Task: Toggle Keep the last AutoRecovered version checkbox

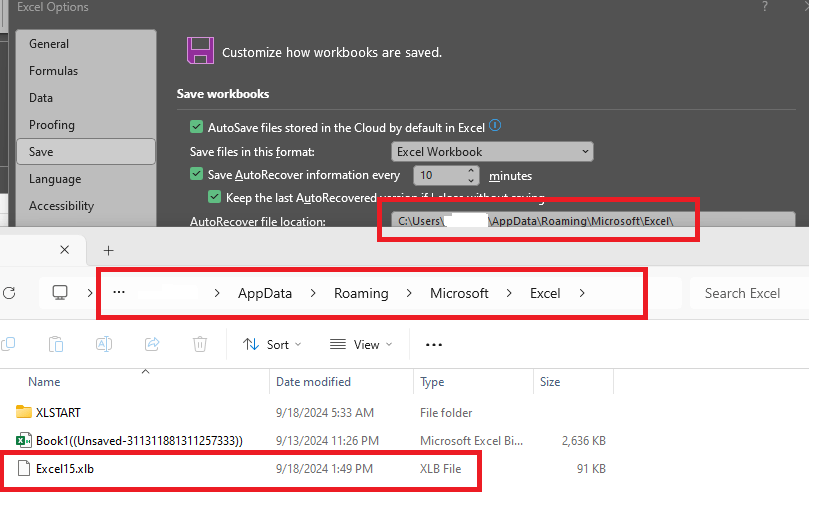Action: tap(214, 197)
